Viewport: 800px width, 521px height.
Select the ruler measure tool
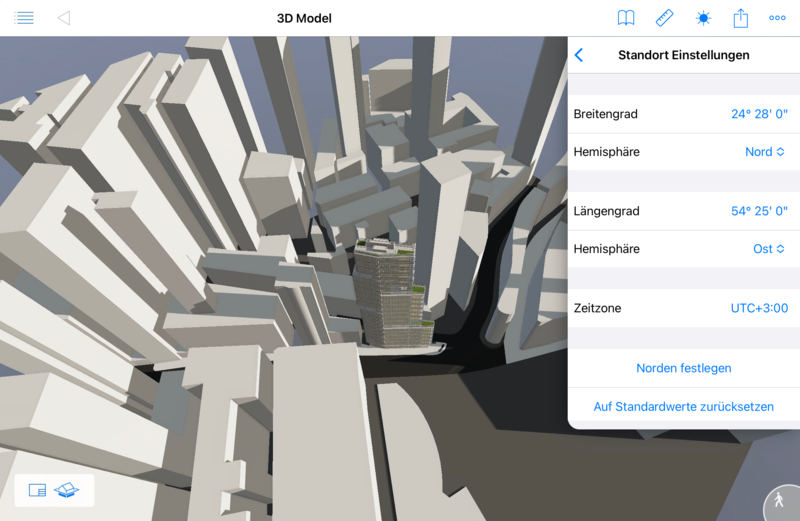[664, 18]
